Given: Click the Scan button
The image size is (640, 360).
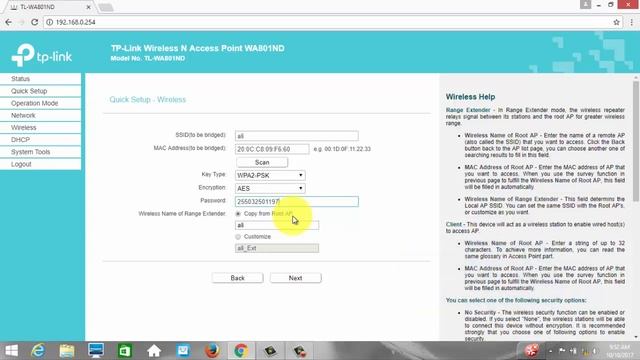Looking at the screenshot, I should click(x=262, y=162).
